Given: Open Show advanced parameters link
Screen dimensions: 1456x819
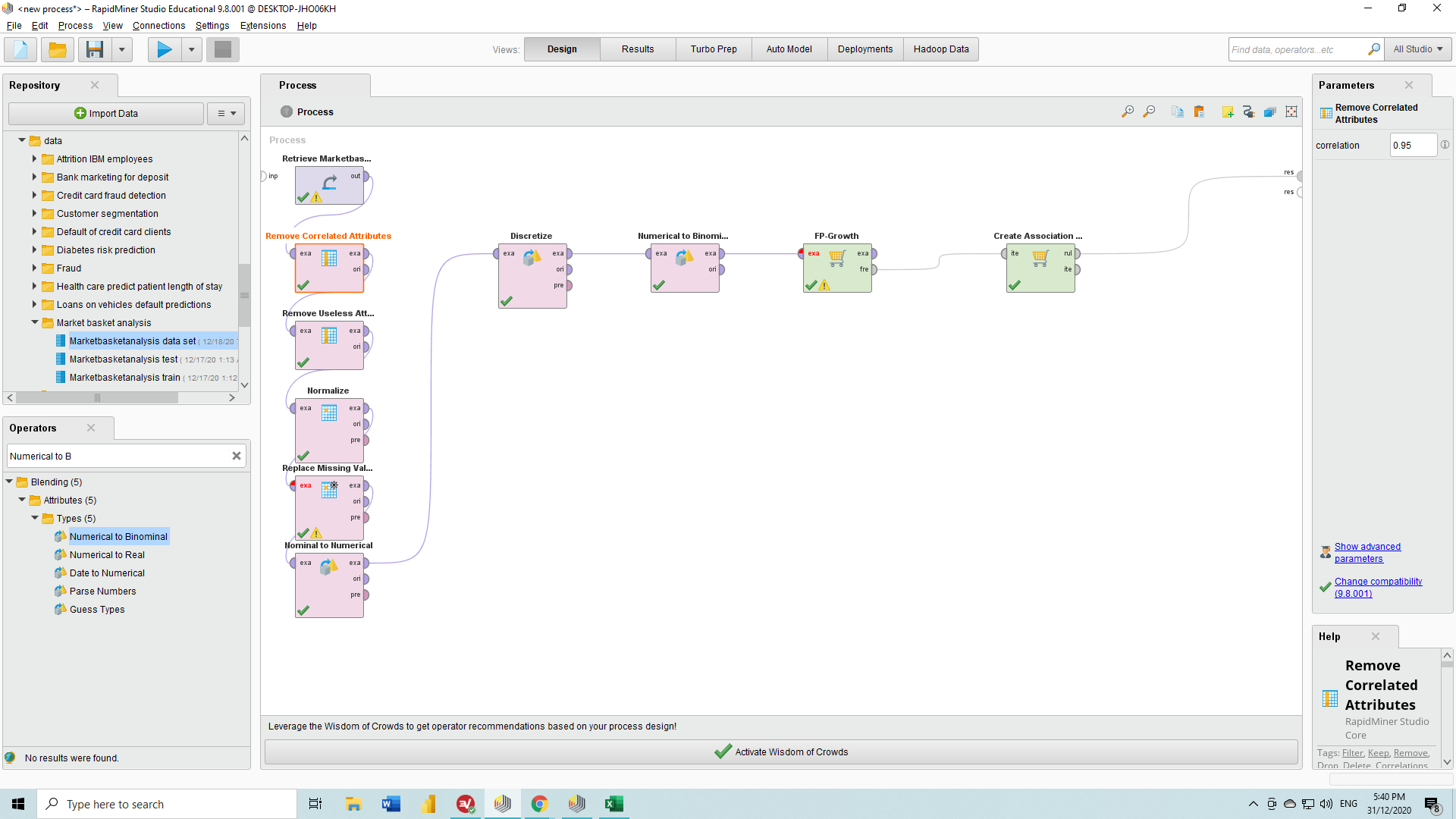Looking at the screenshot, I should pyautogui.click(x=1367, y=553).
